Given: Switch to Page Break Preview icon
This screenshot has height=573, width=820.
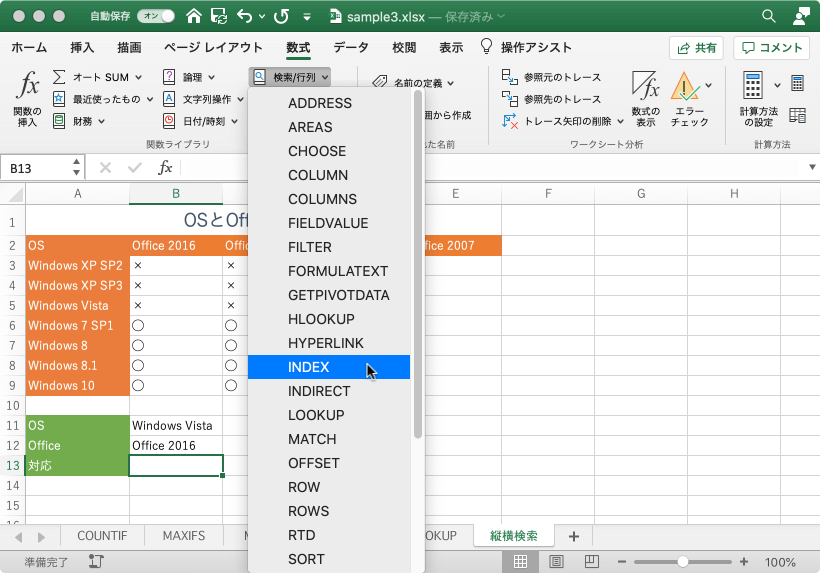Looking at the screenshot, I should 591,562.
